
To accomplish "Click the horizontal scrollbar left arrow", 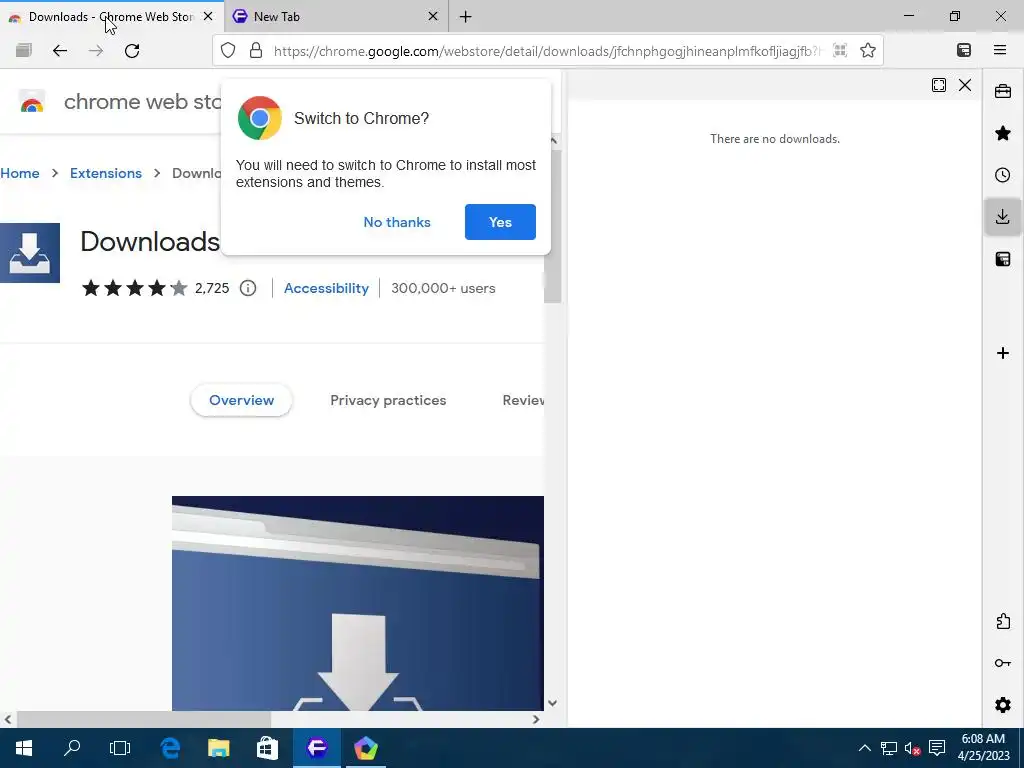I will point(8,720).
